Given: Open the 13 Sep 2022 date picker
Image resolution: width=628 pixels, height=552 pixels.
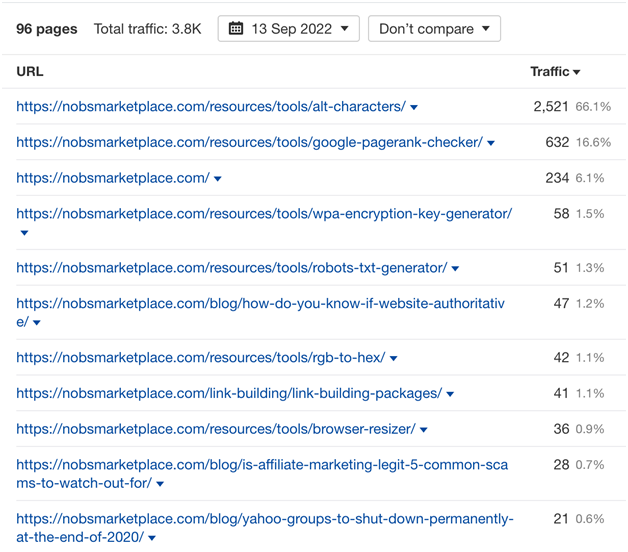Looking at the screenshot, I should tap(288, 29).
